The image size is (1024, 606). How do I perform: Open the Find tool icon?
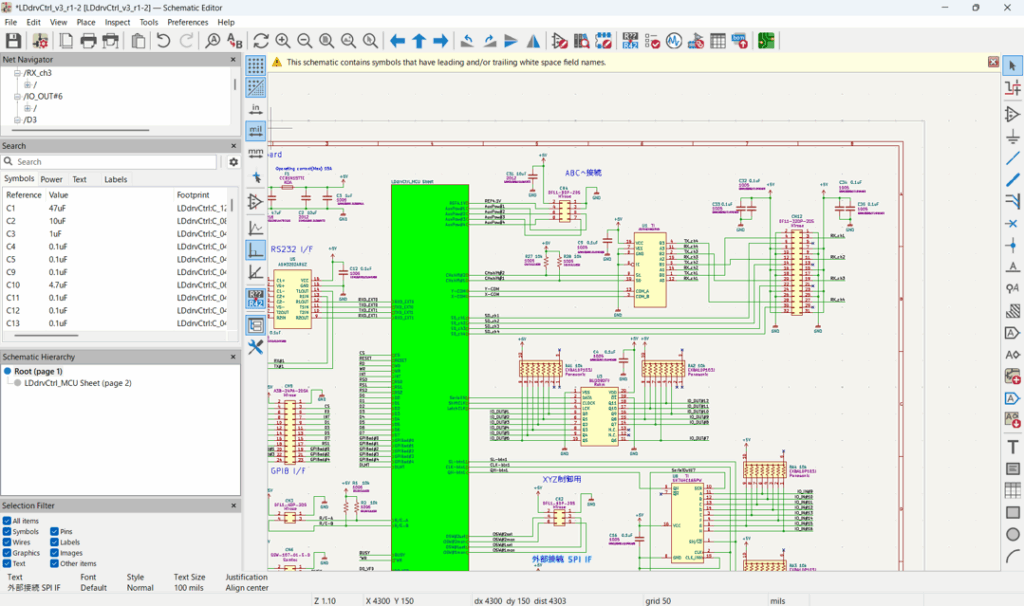(212, 40)
